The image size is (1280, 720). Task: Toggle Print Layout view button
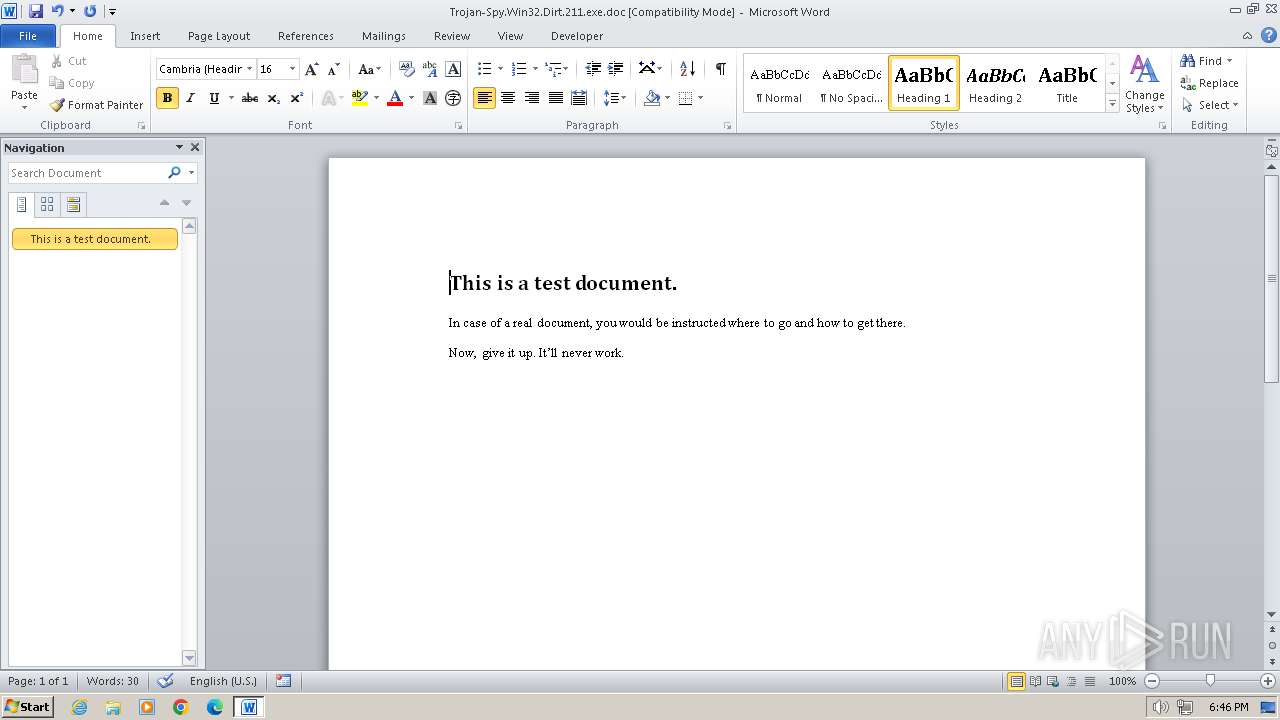tap(1016, 681)
